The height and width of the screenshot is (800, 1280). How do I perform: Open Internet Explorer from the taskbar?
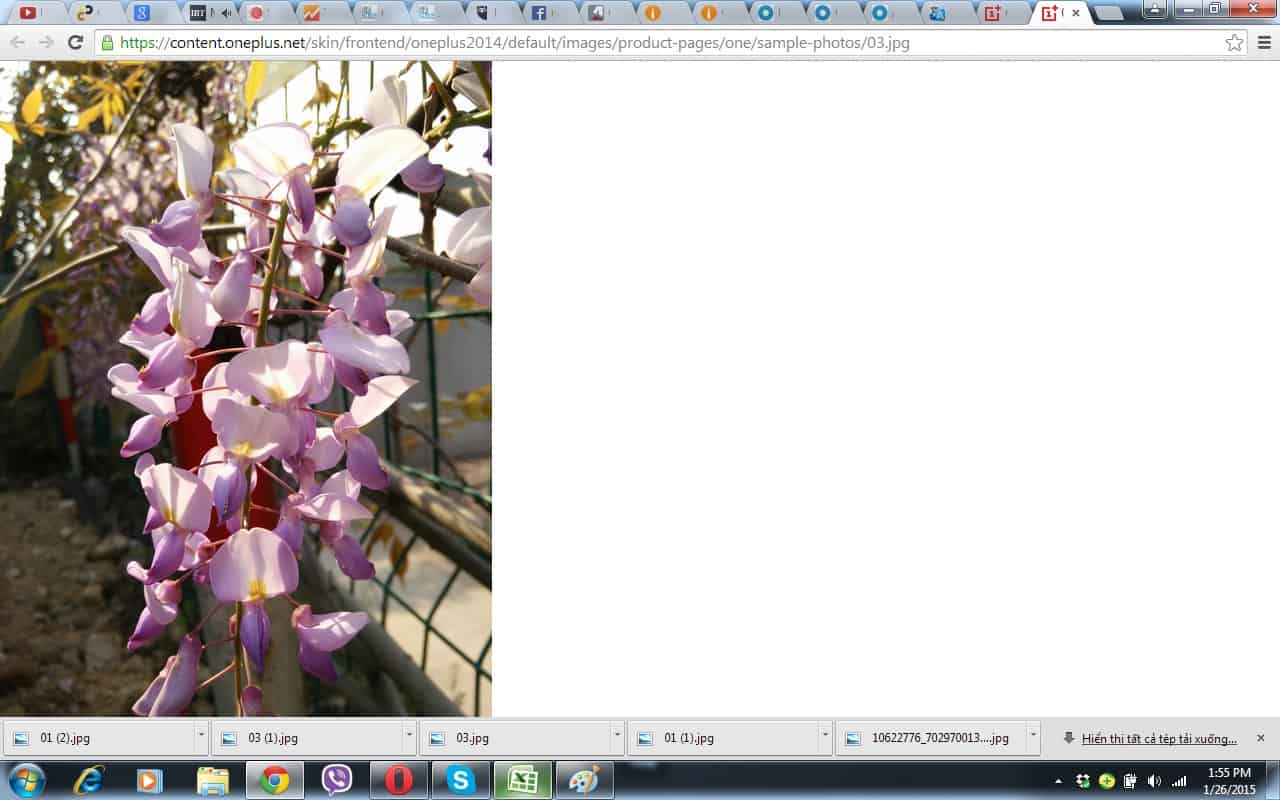point(88,780)
